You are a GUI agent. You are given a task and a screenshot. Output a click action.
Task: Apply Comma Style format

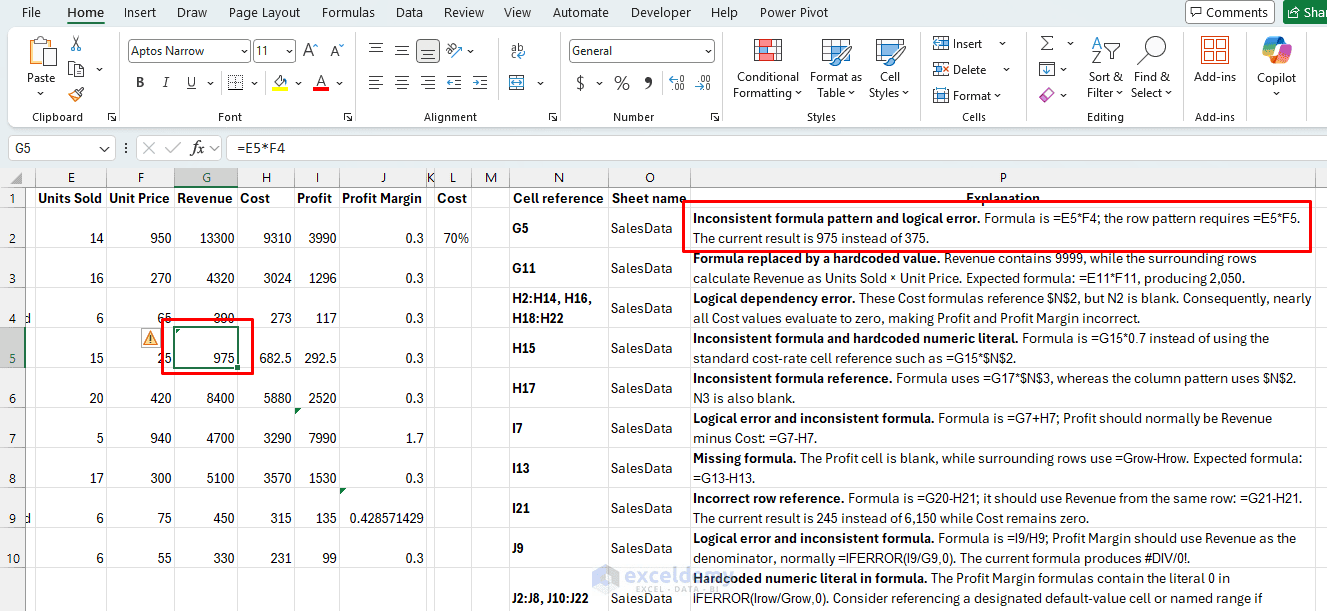648,83
